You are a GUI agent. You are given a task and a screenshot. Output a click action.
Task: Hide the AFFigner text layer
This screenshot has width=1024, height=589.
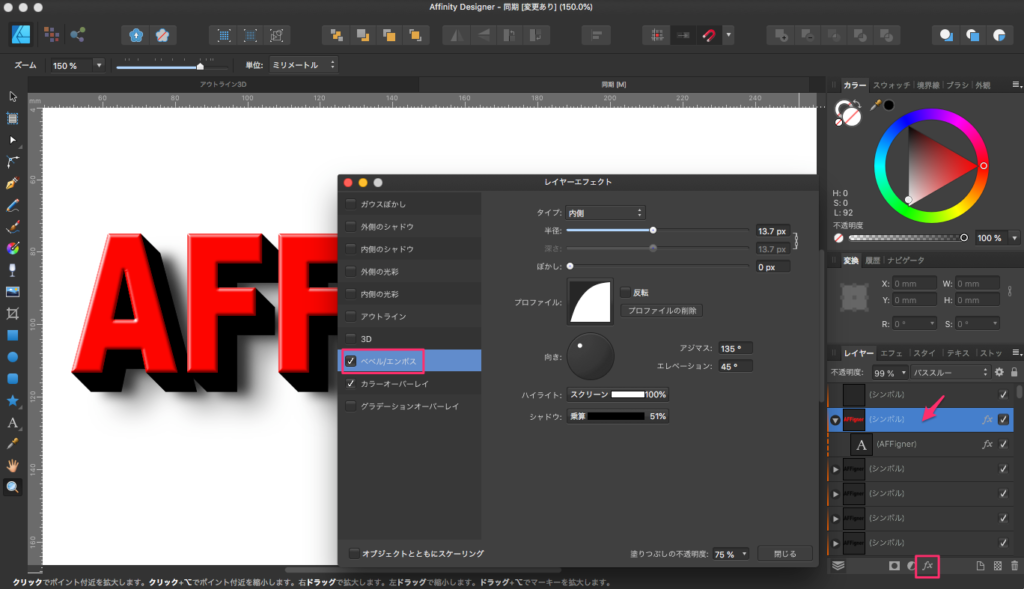[x=1003, y=444]
